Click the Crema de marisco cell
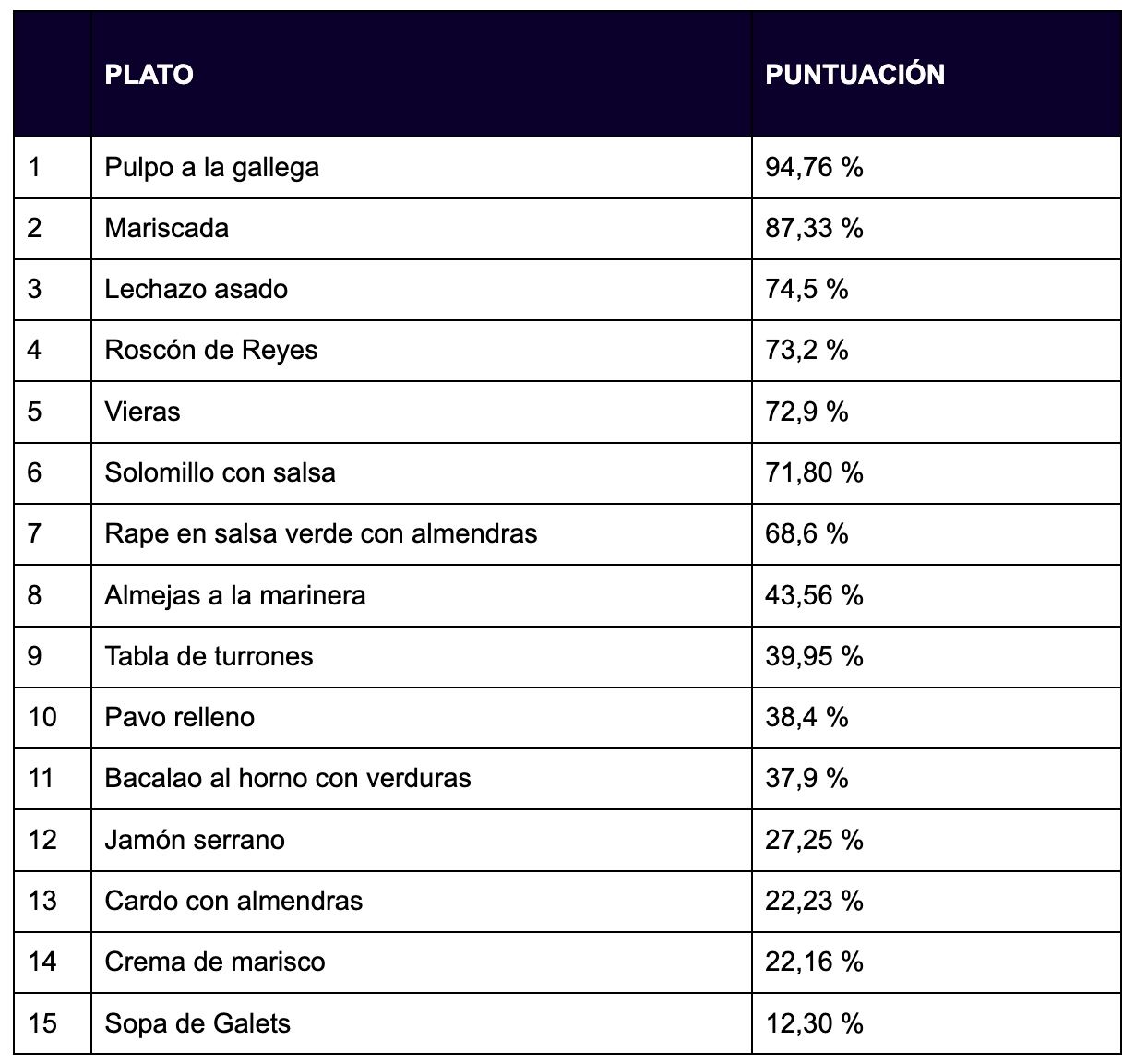Screen dimensions: 1135x1064 215,962
